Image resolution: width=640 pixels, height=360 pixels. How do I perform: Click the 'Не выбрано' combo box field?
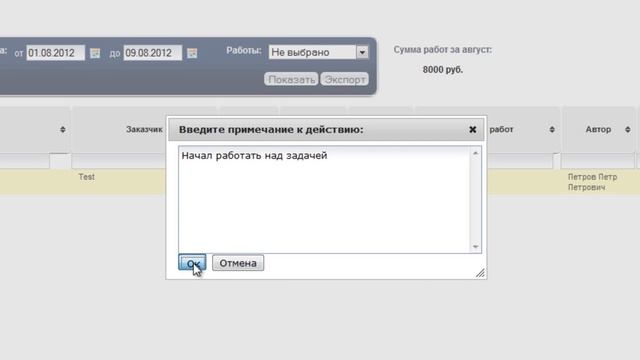click(x=312, y=52)
